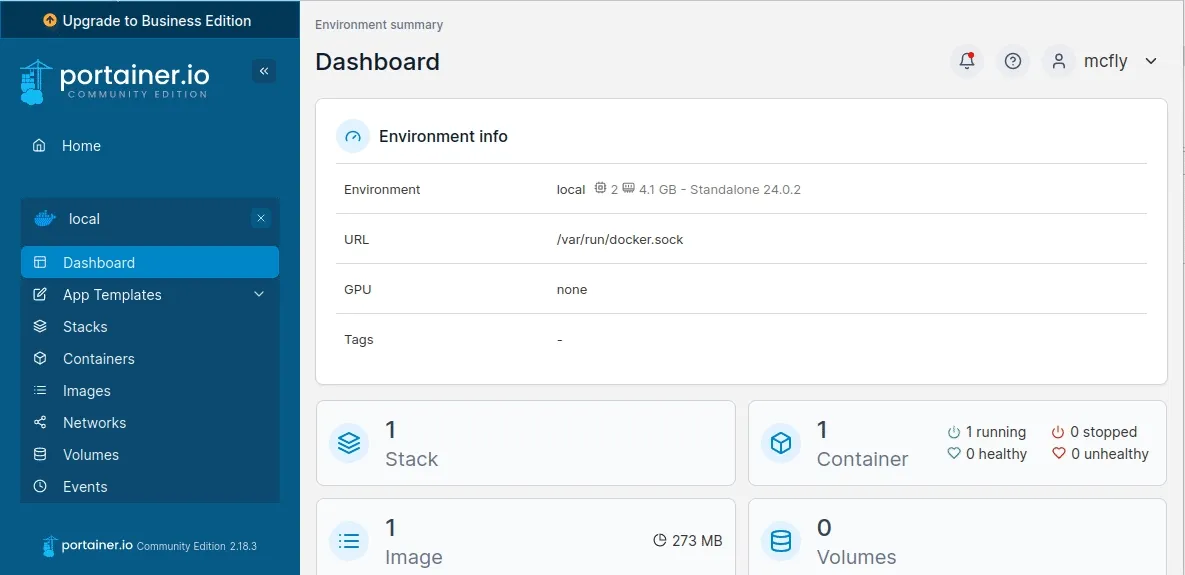Close the local environment with the X button
The height and width of the screenshot is (575, 1185).
tap(261, 218)
